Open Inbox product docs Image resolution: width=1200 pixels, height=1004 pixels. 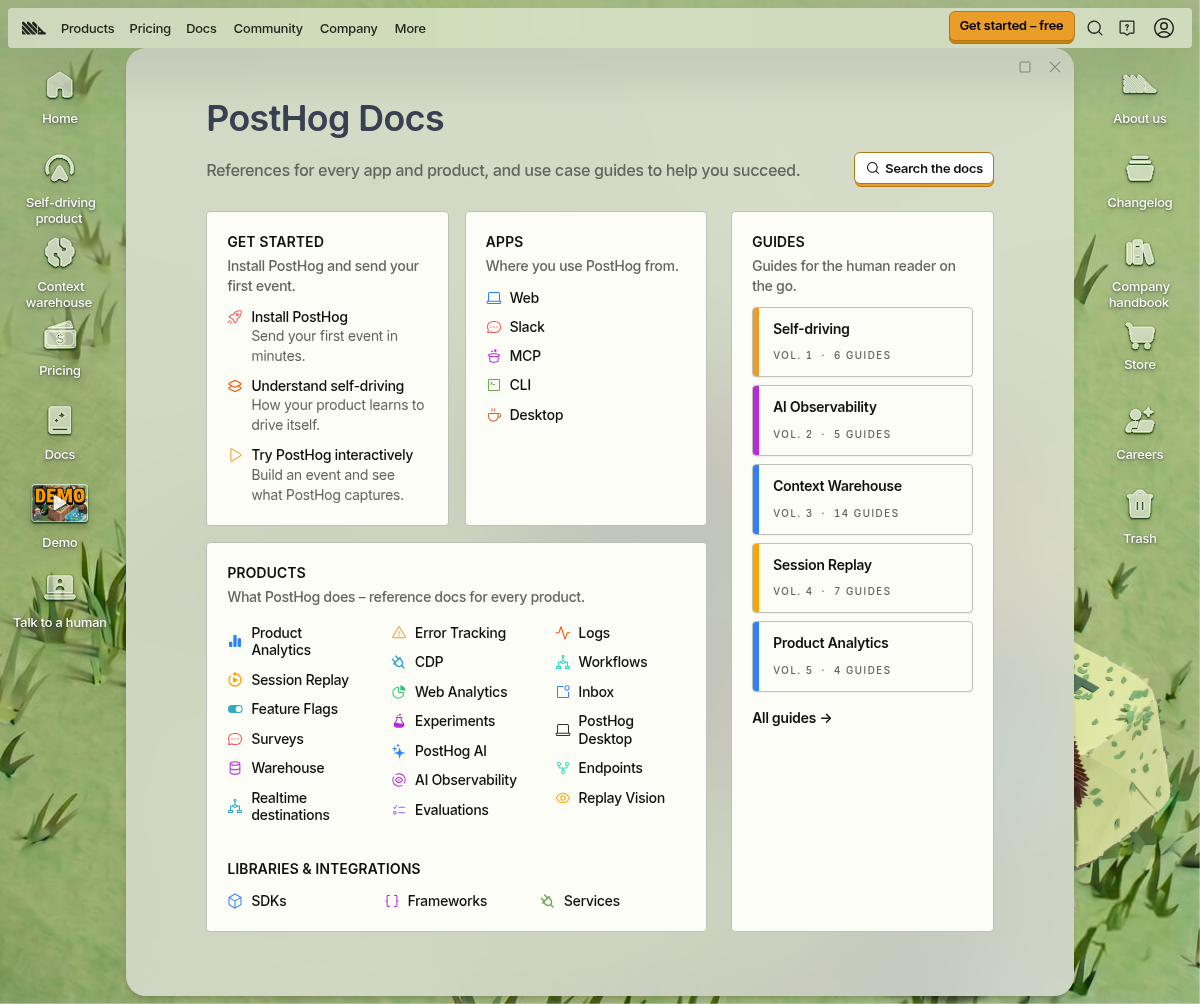584,692
